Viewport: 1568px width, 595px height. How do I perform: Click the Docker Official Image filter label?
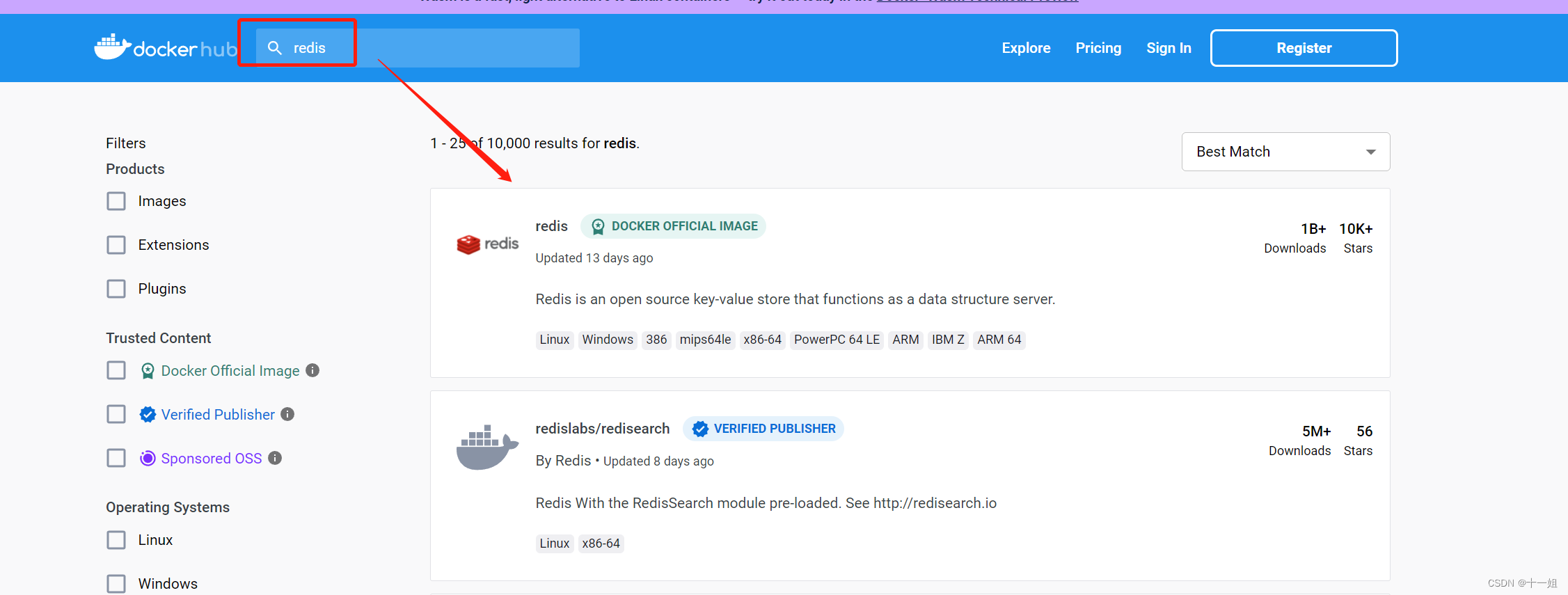[230, 371]
